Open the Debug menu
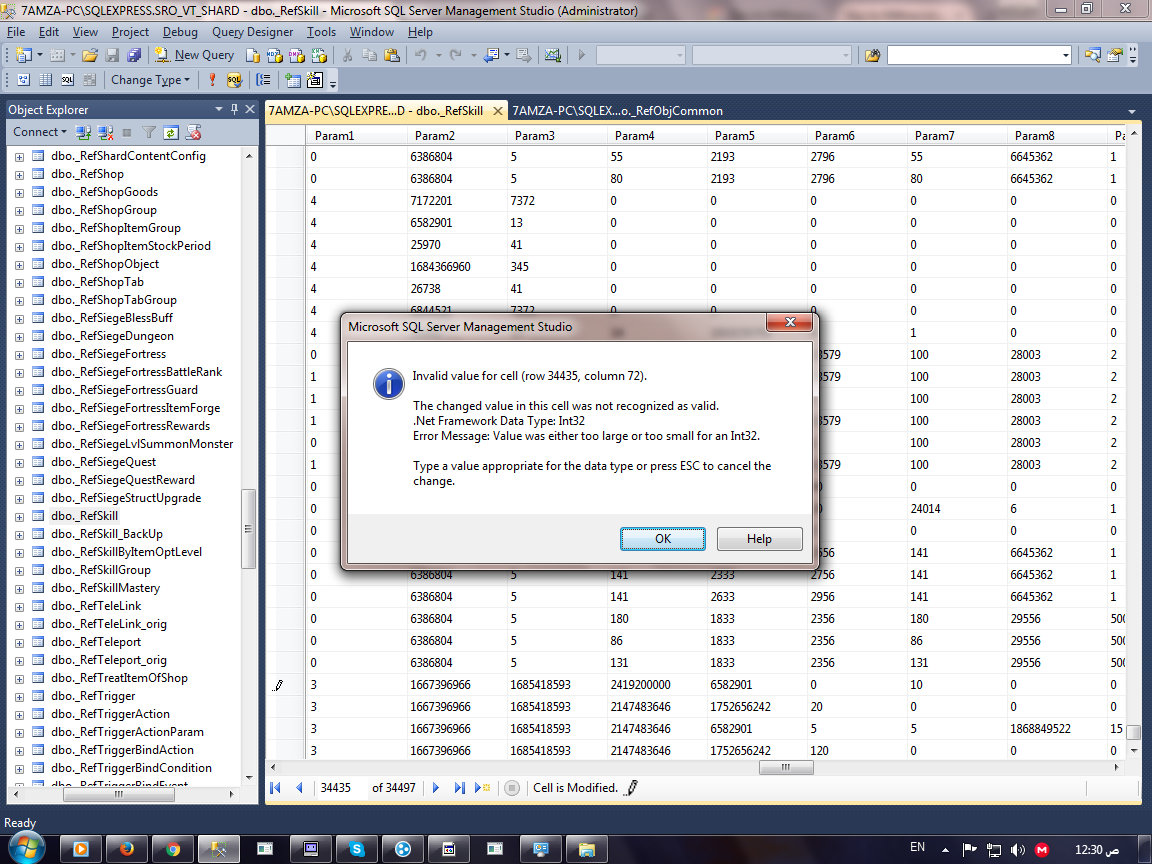The width and height of the screenshot is (1152, 864). pos(180,32)
